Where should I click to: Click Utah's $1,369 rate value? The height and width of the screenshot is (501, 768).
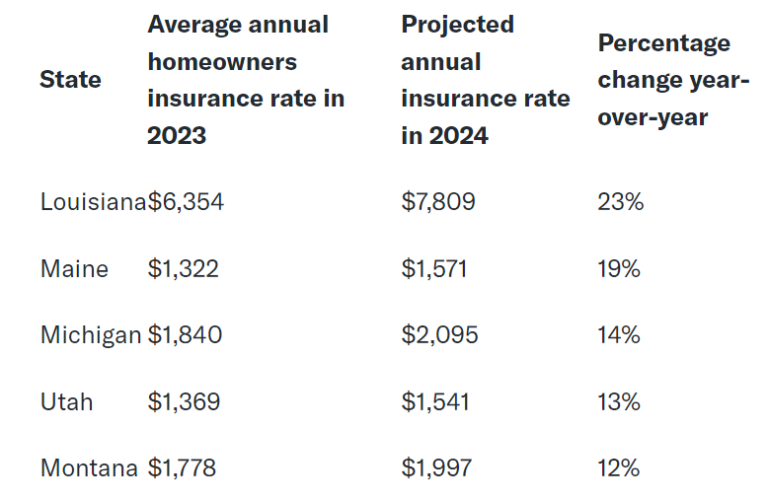184,402
